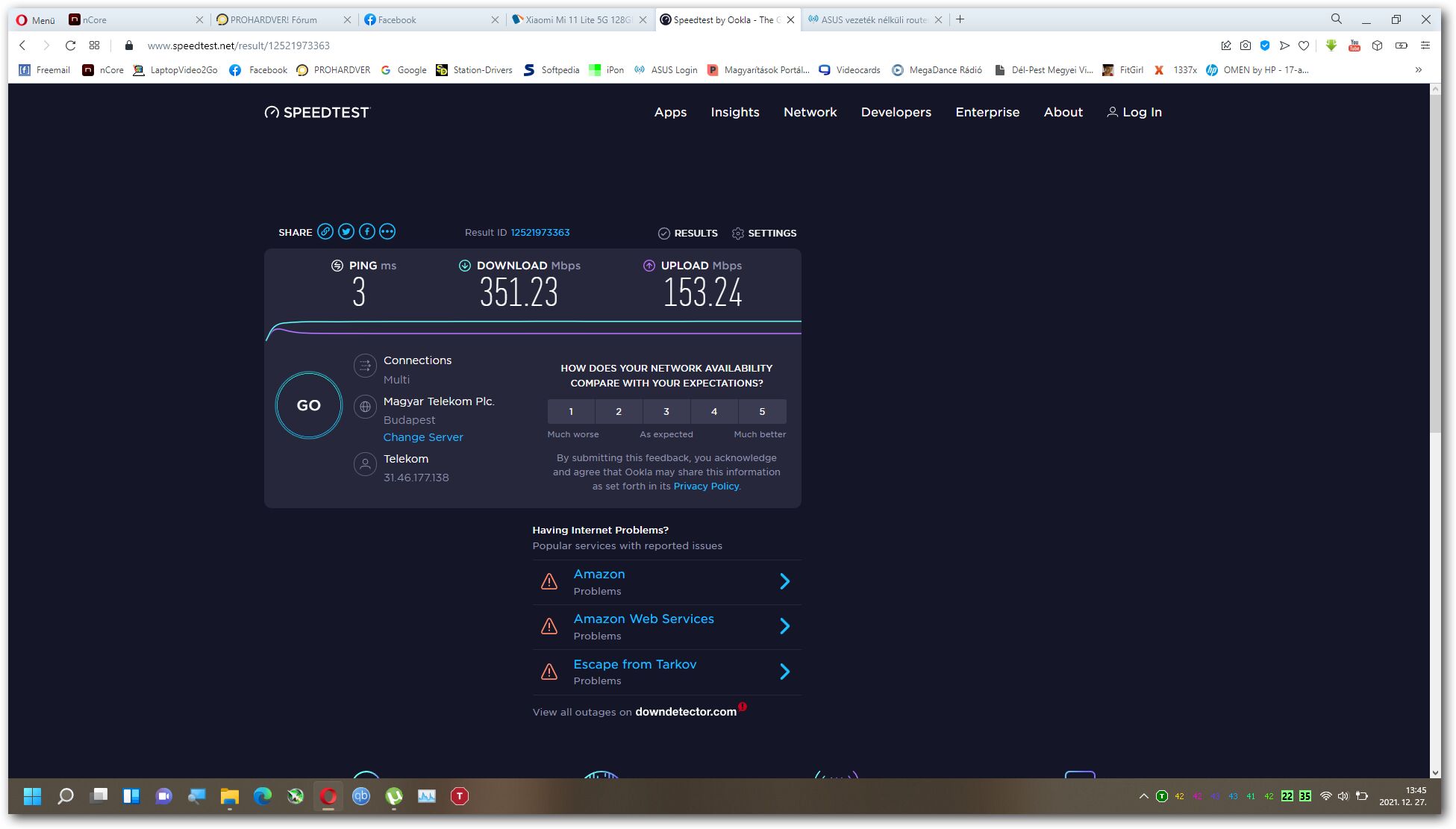Copy the result link via share link icon
Image resolution: width=1456 pixels, height=829 pixels.
click(x=325, y=232)
